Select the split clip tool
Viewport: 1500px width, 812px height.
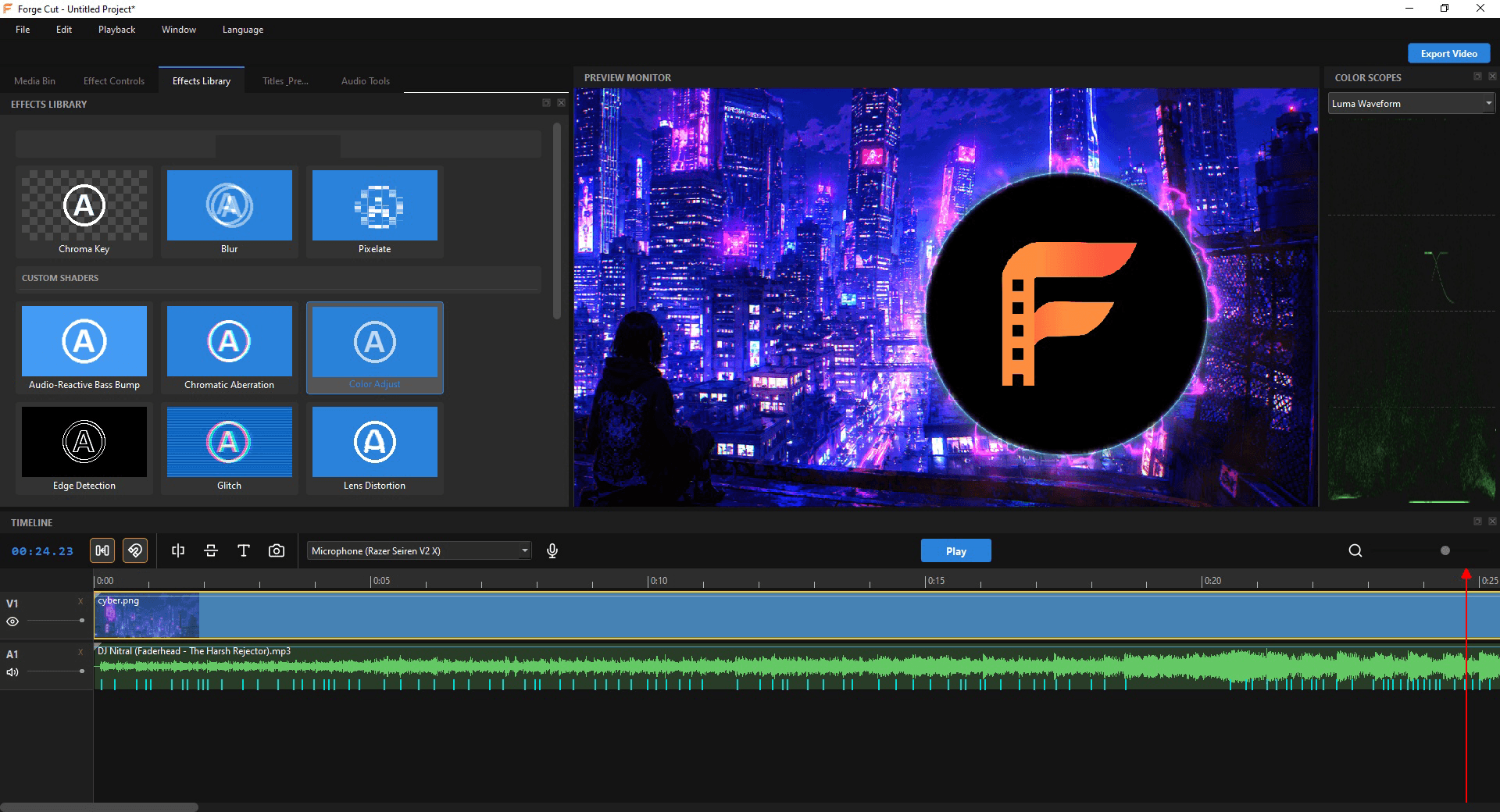(178, 550)
